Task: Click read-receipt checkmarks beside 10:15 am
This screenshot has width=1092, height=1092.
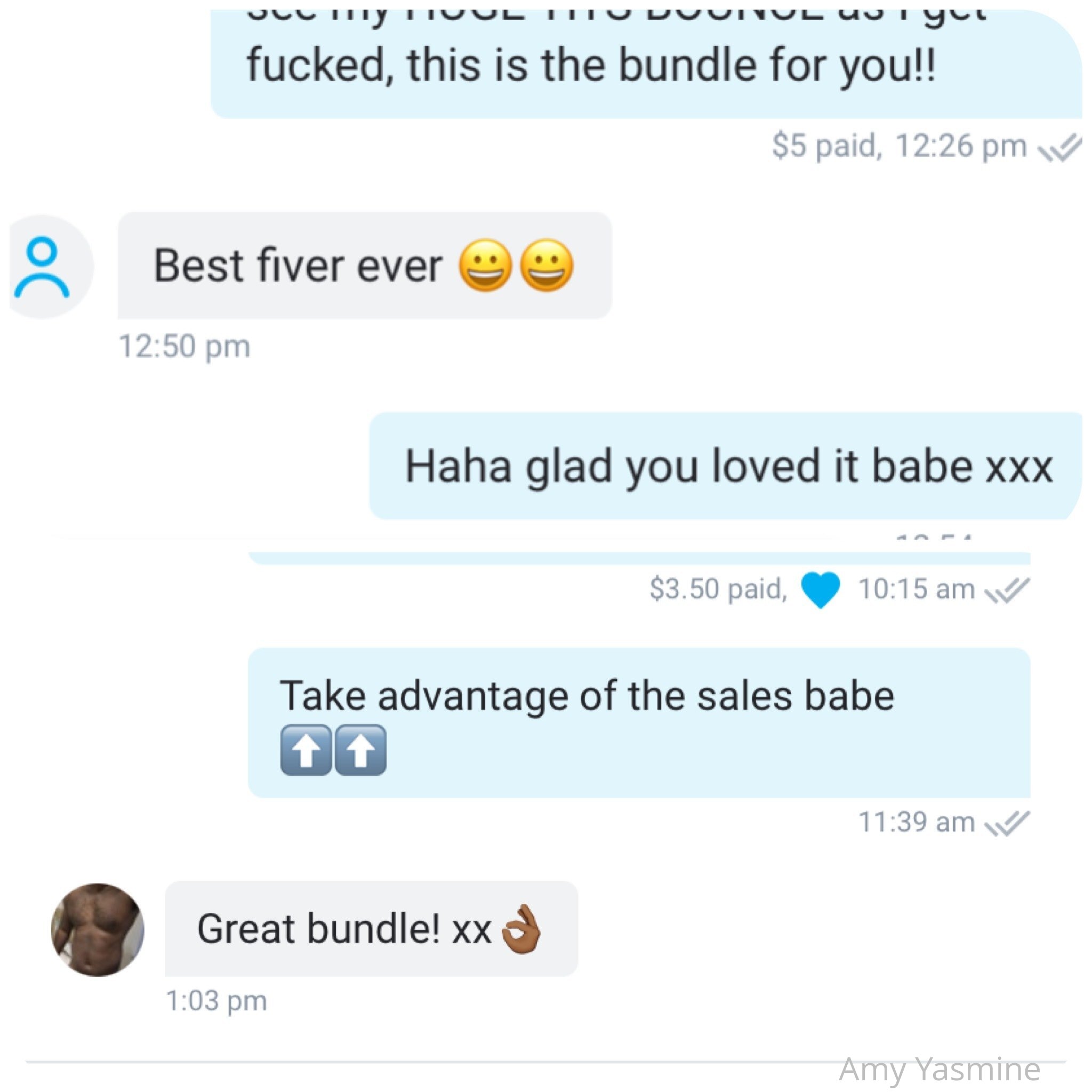Action: click(1008, 591)
